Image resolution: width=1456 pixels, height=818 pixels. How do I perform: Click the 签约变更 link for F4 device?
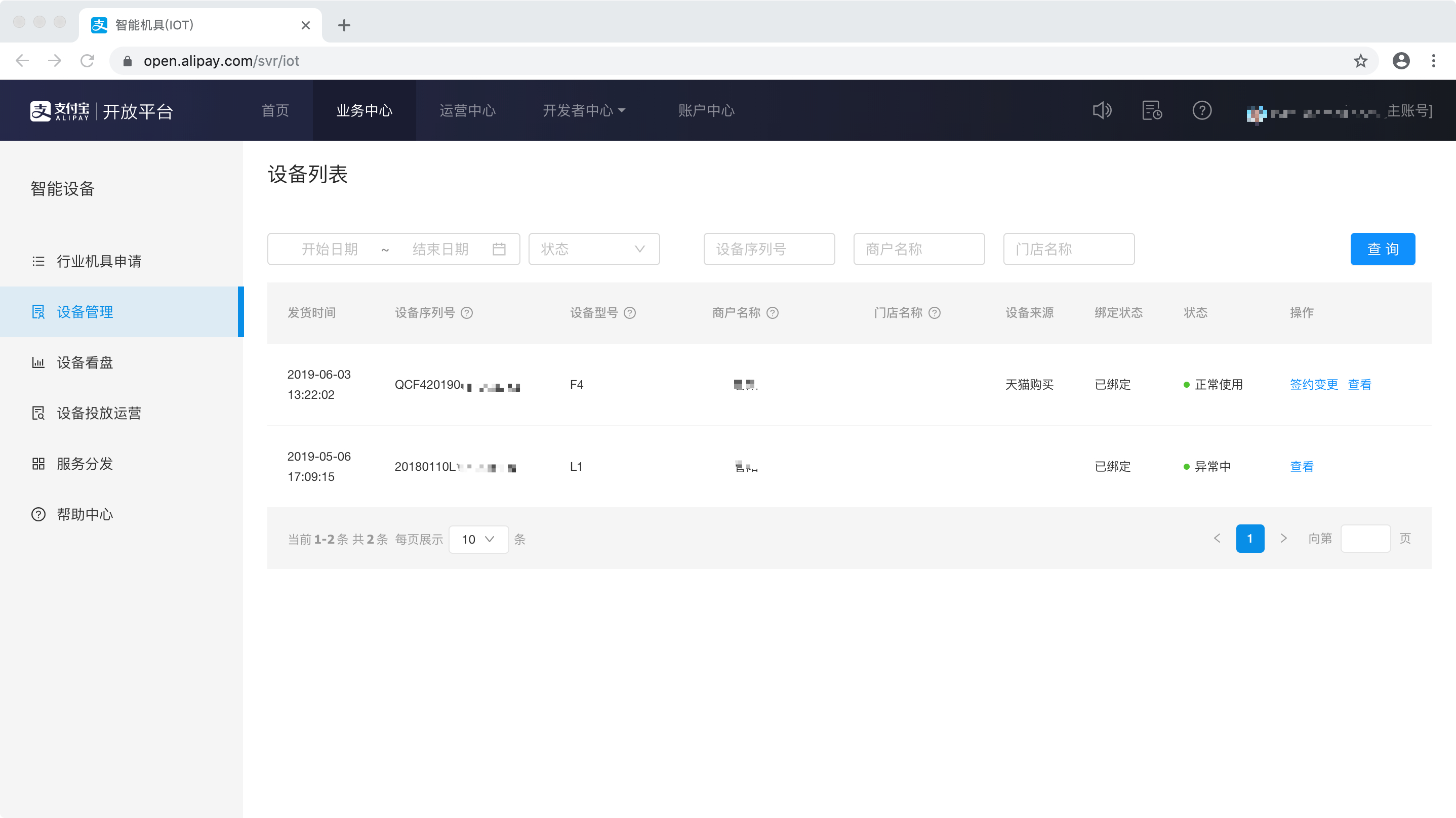click(x=1314, y=384)
